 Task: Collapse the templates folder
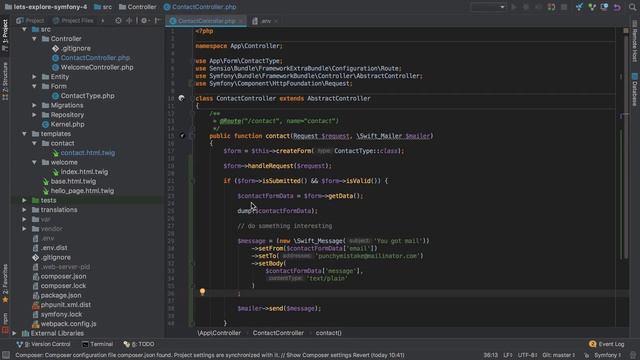click(x=24, y=134)
